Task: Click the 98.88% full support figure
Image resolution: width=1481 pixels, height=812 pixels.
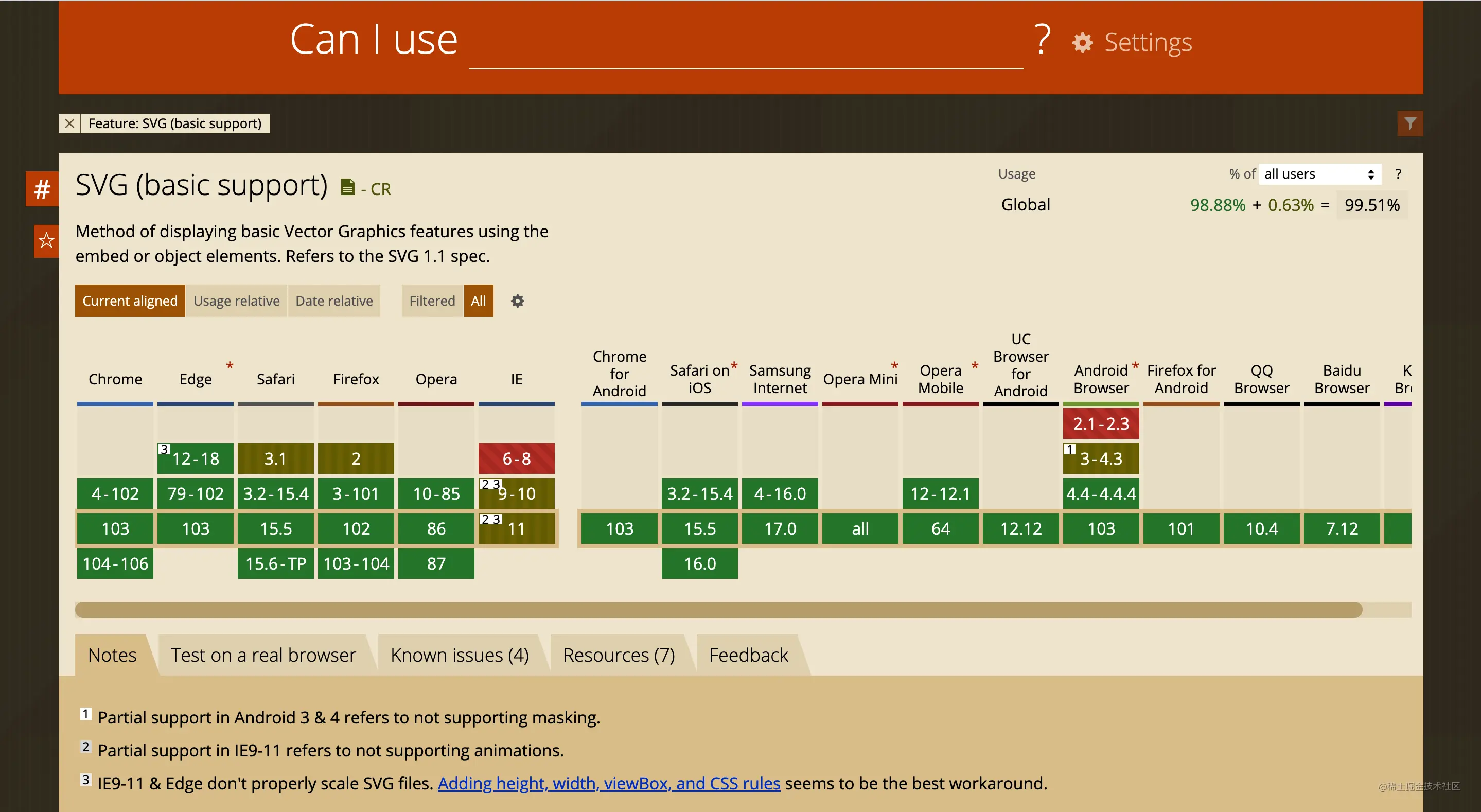Action: [x=1218, y=205]
